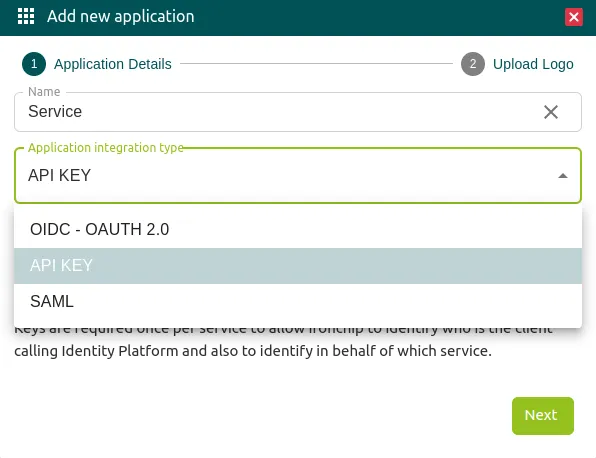This screenshot has height=458, width=596.
Task: Click the apps grid icon in header
Action: [26, 16]
